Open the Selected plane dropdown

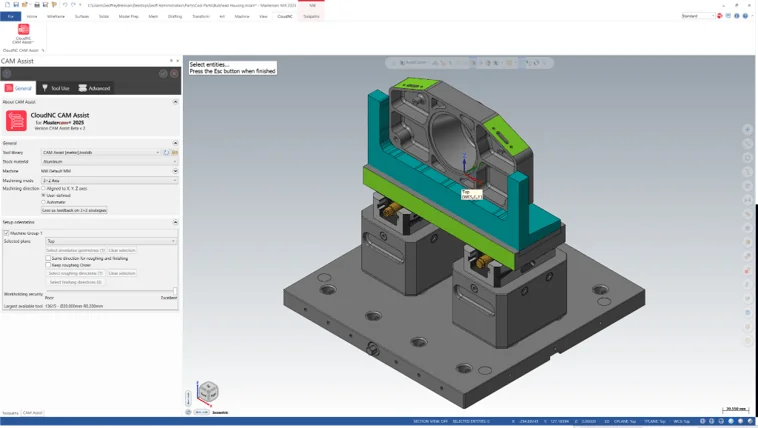(x=111, y=241)
